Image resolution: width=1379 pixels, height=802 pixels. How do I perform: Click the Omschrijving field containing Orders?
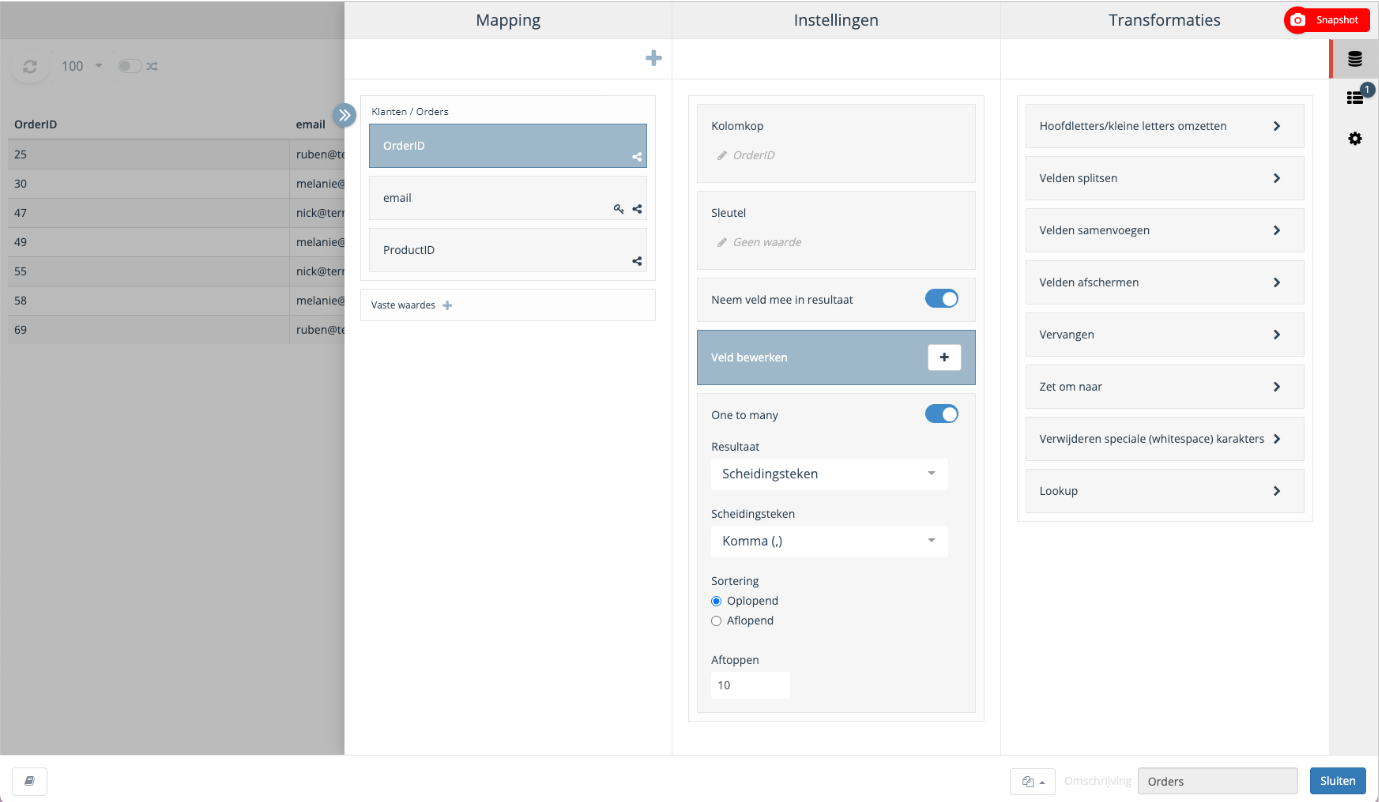click(x=1218, y=781)
